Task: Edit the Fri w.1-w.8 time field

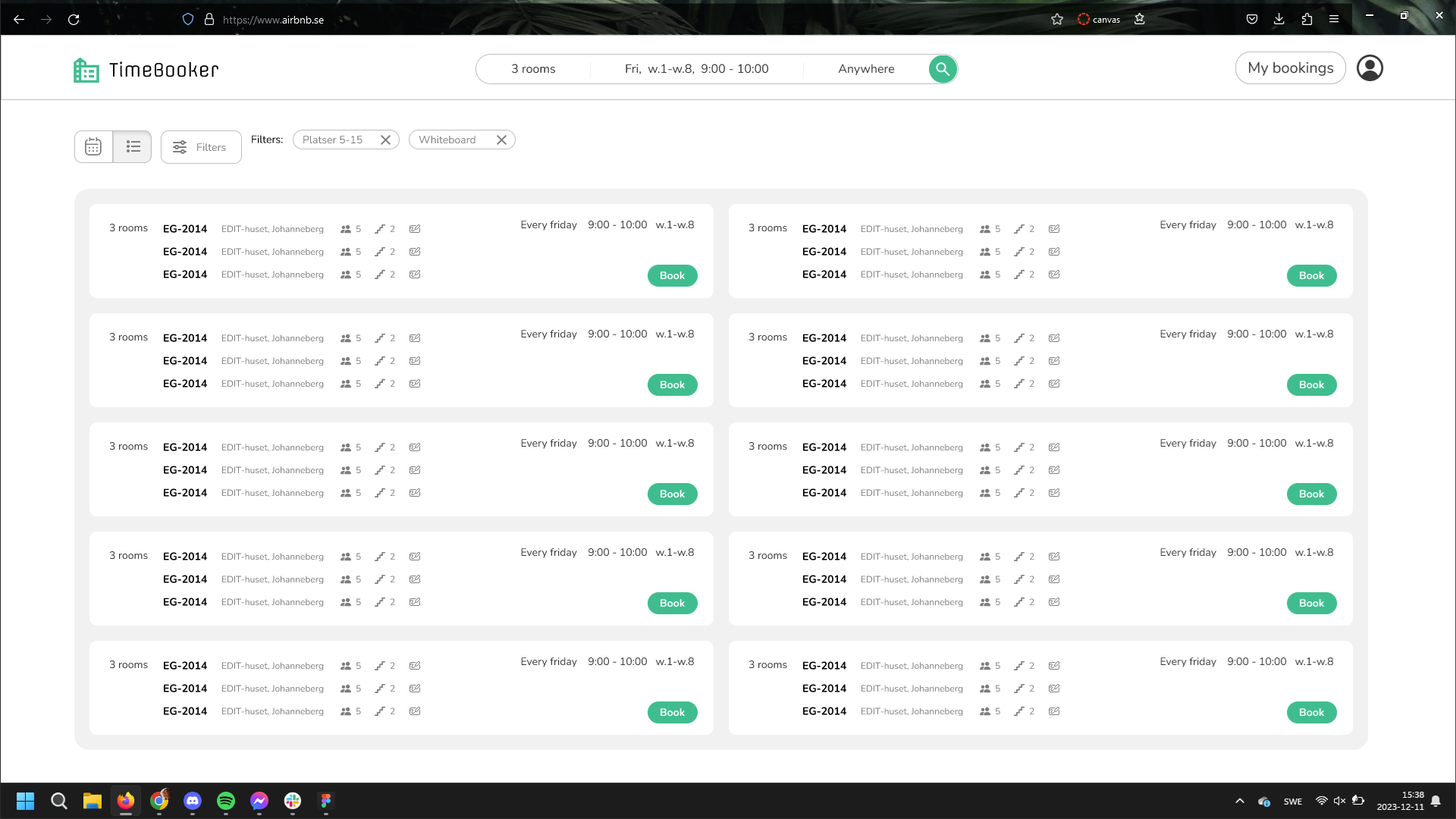Action: [696, 69]
